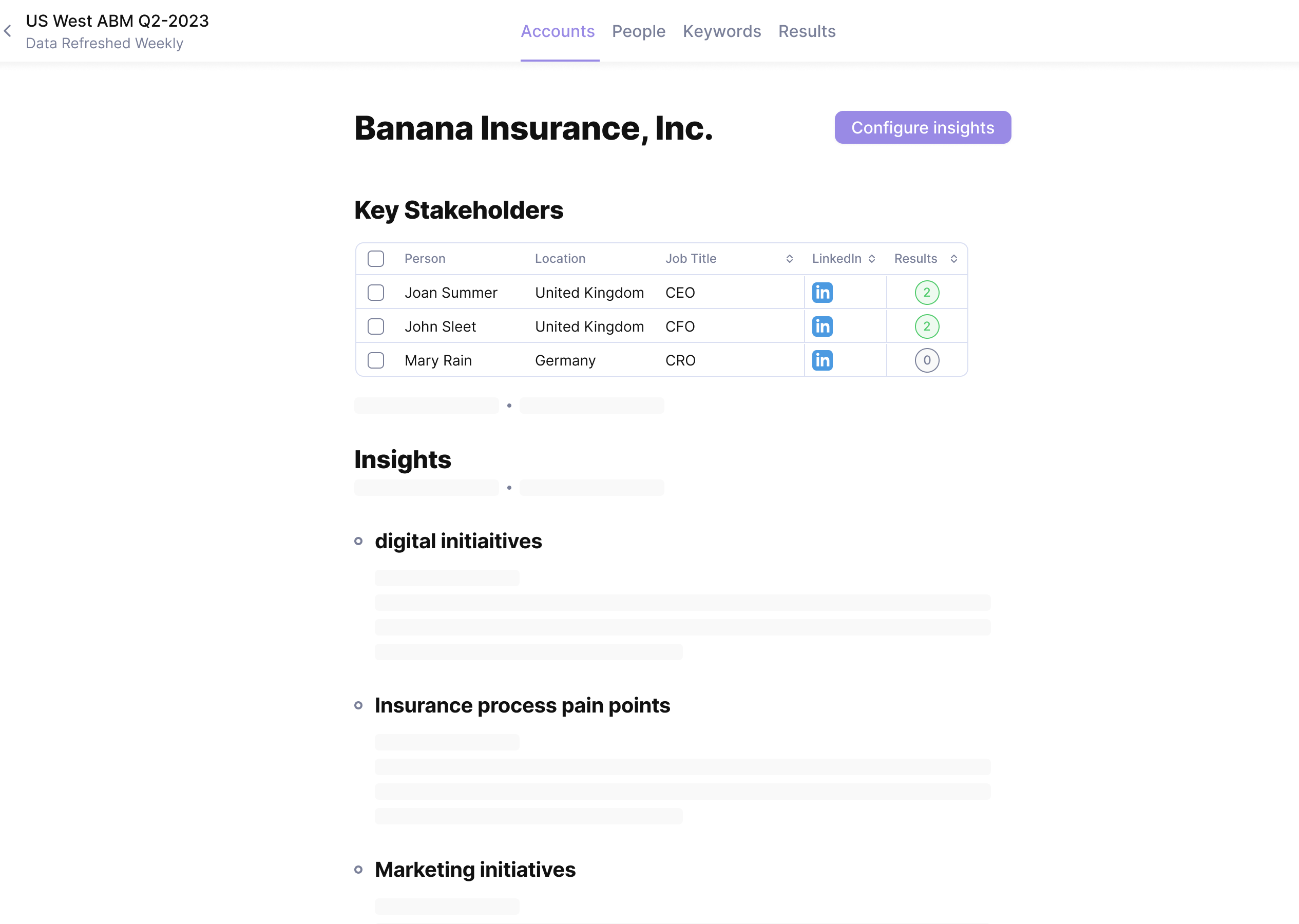Open John Sleet's LinkedIn profile icon
1299x924 pixels.
[x=822, y=326]
